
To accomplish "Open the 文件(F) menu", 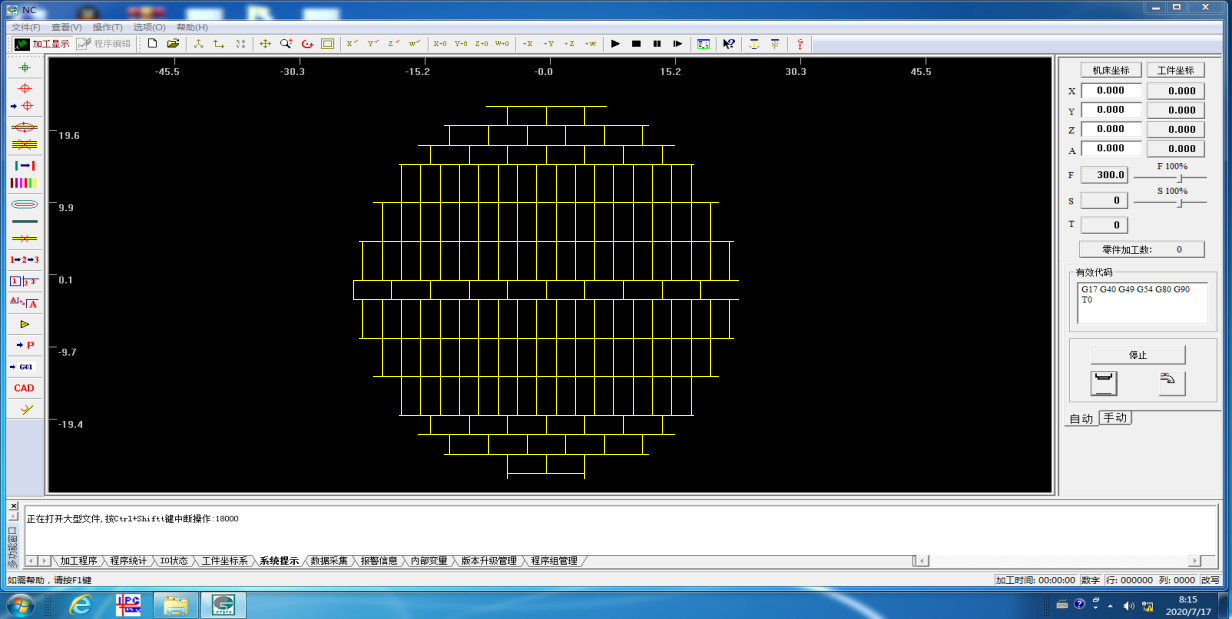I will point(26,27).
